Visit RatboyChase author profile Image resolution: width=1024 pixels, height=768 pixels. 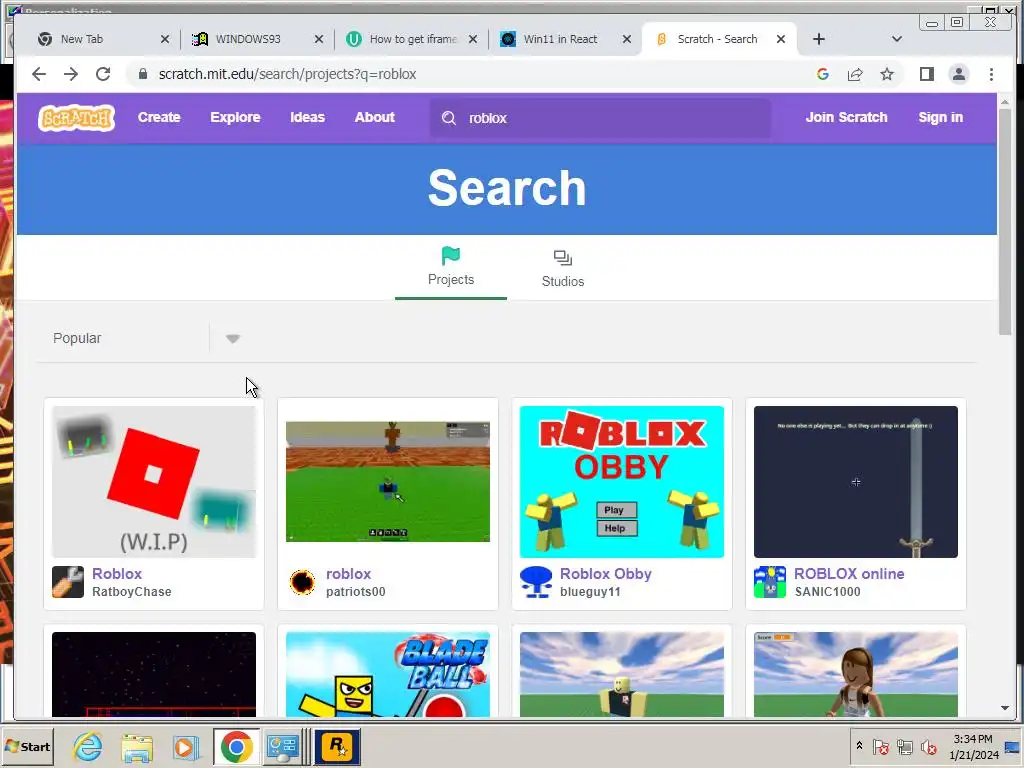click(x=131, y=592)
